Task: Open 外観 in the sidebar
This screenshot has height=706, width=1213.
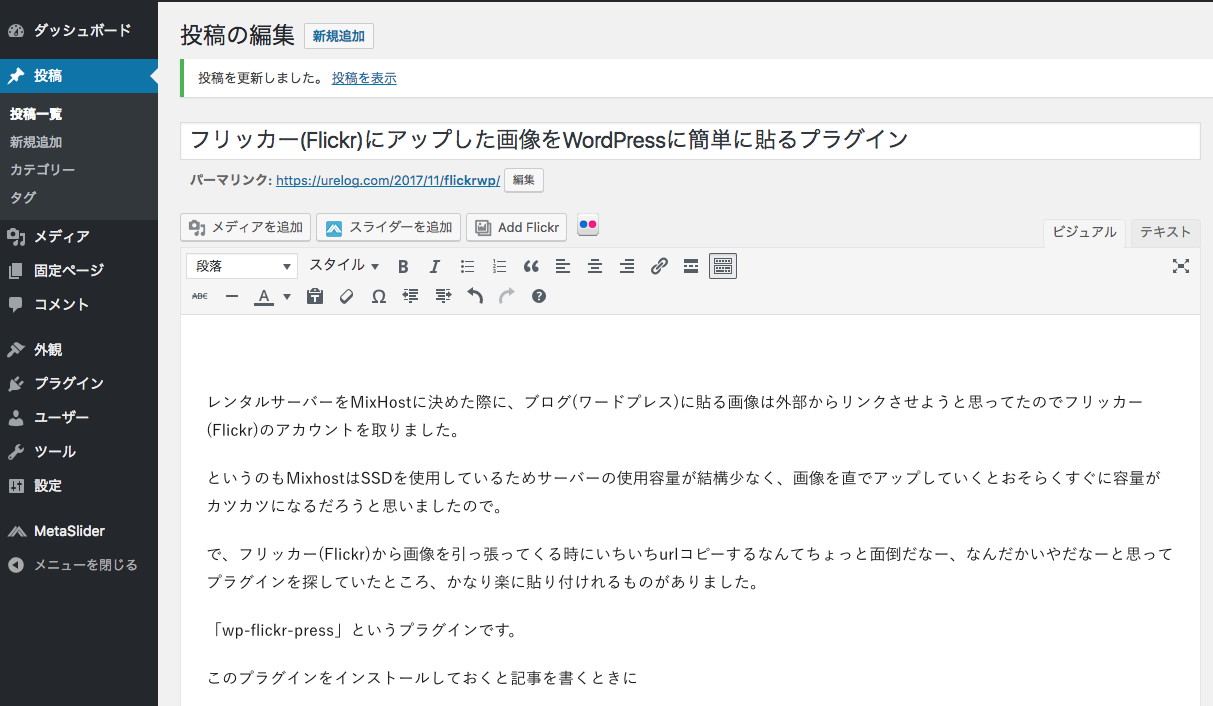Action: click(79, 350)
